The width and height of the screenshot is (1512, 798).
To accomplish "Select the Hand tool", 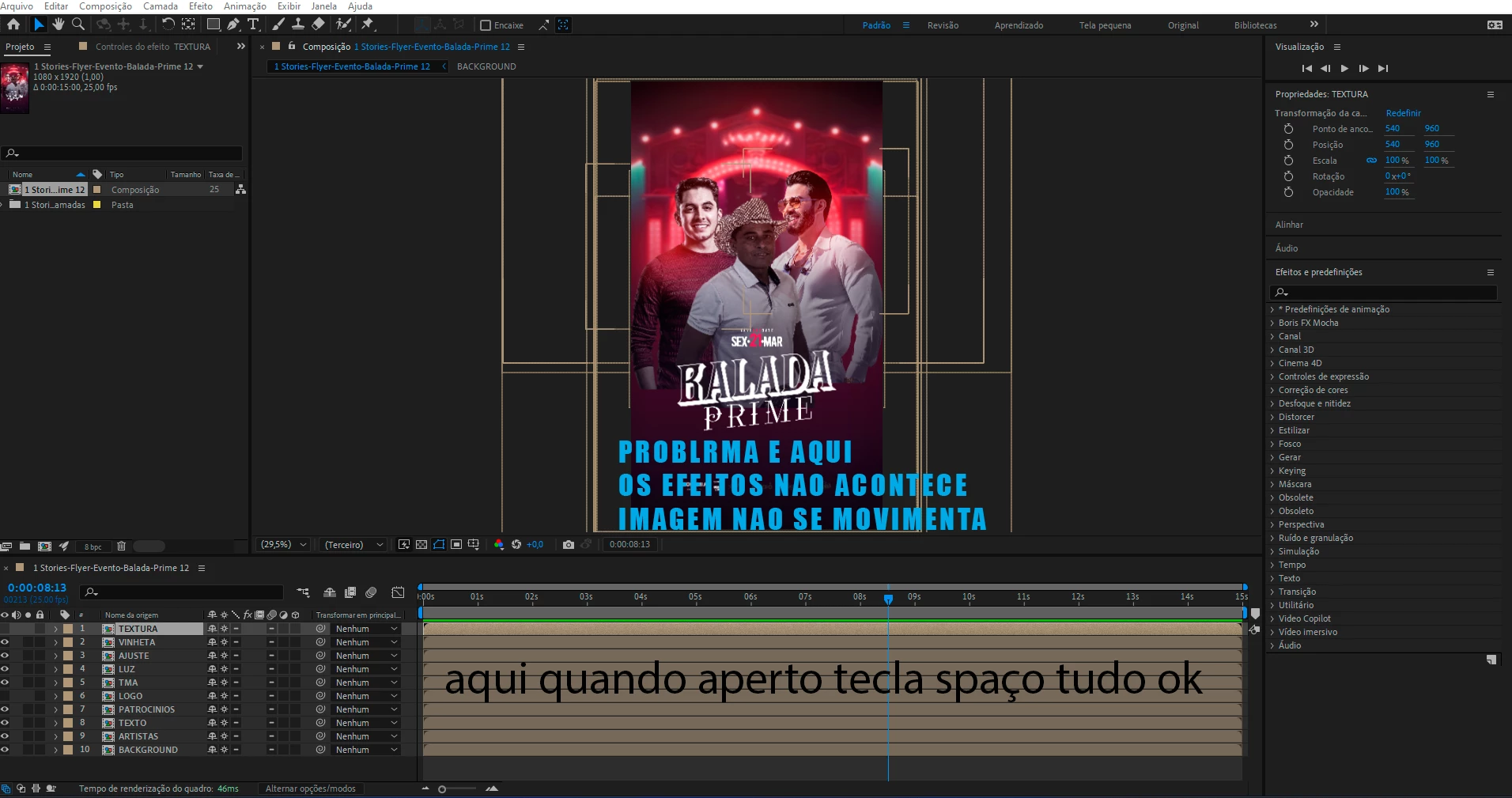I will (x=59, y=25).
